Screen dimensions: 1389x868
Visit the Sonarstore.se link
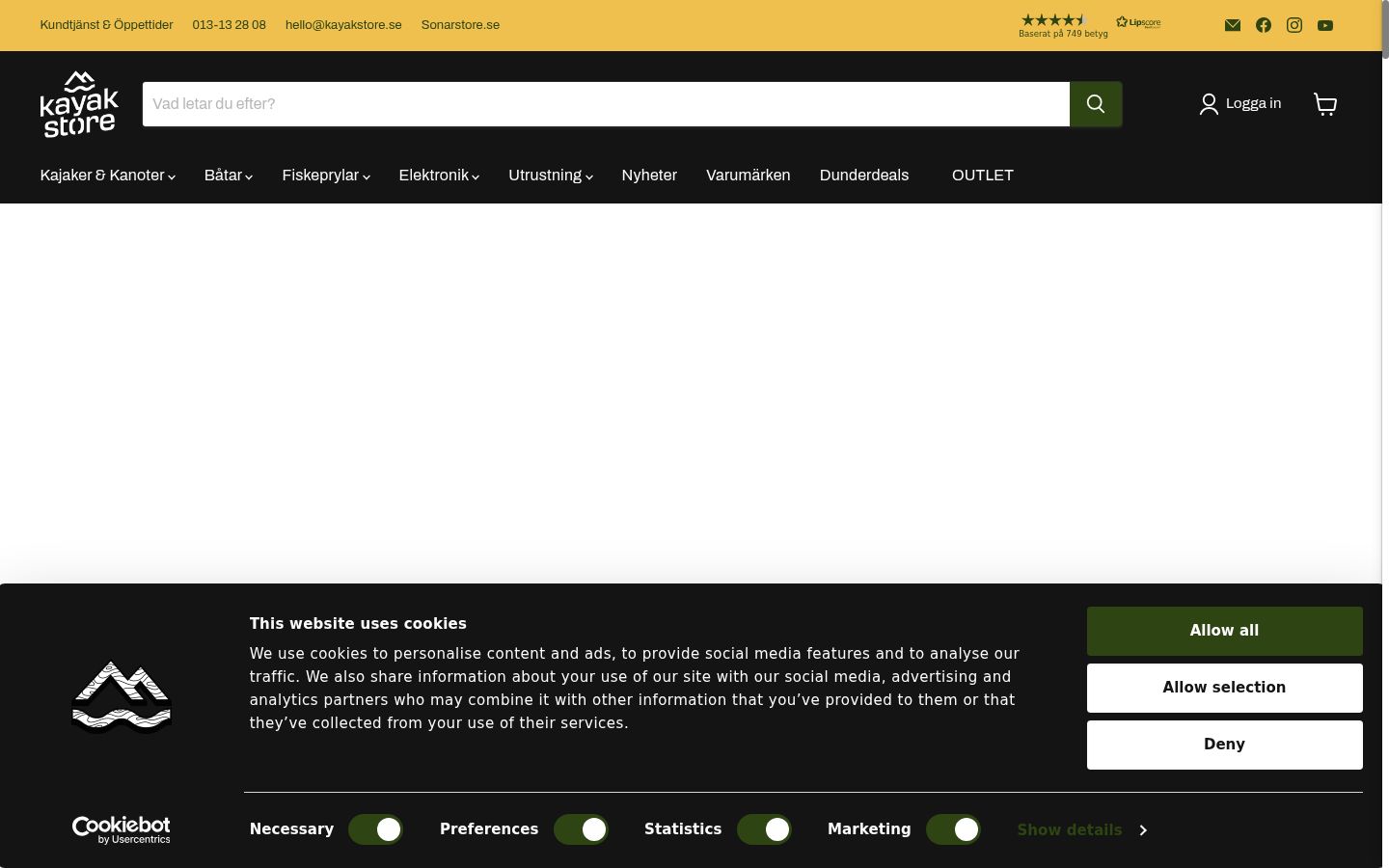(460, 25)
